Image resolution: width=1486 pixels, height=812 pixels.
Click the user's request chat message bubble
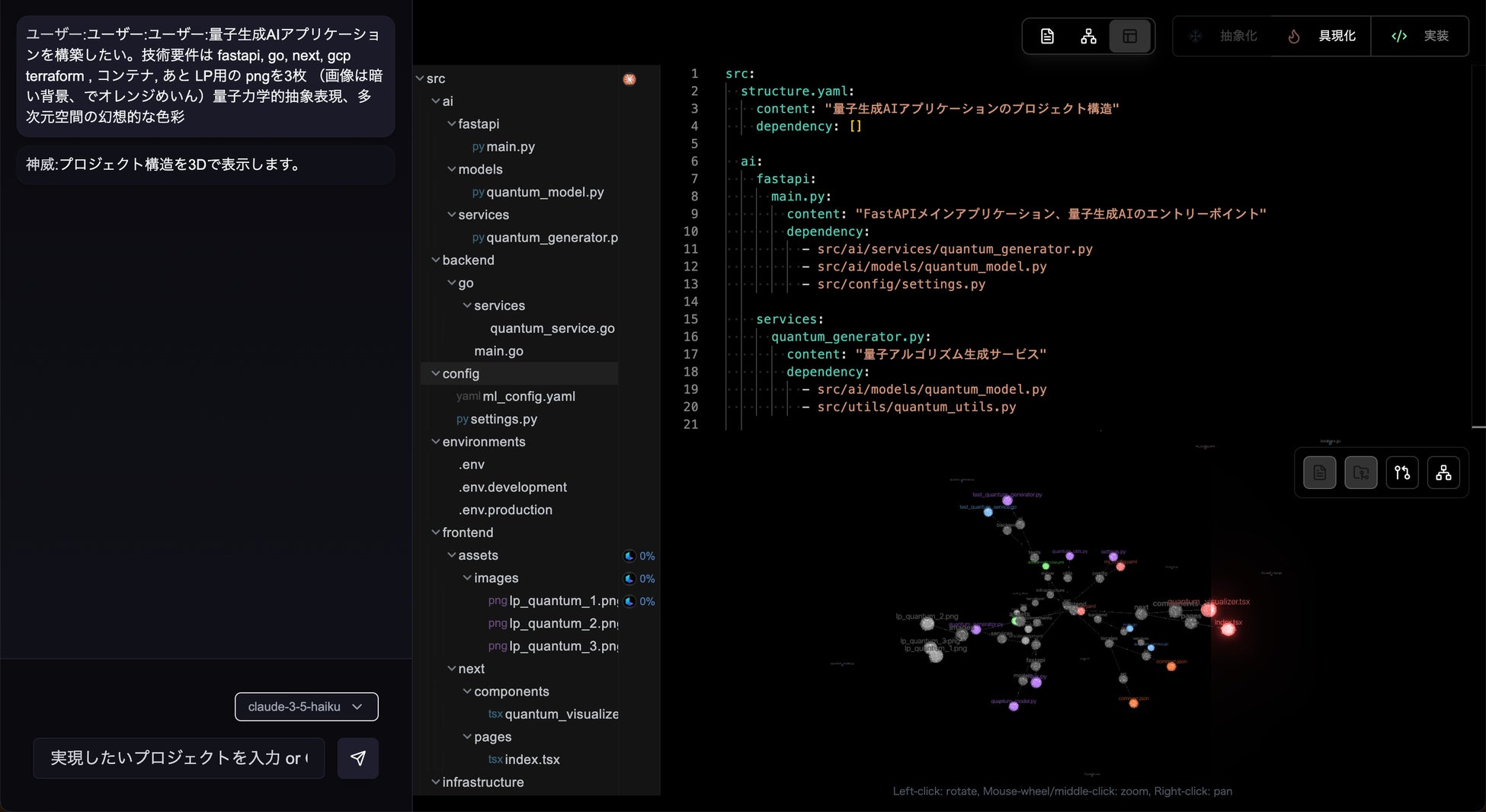tap(206, 76)
